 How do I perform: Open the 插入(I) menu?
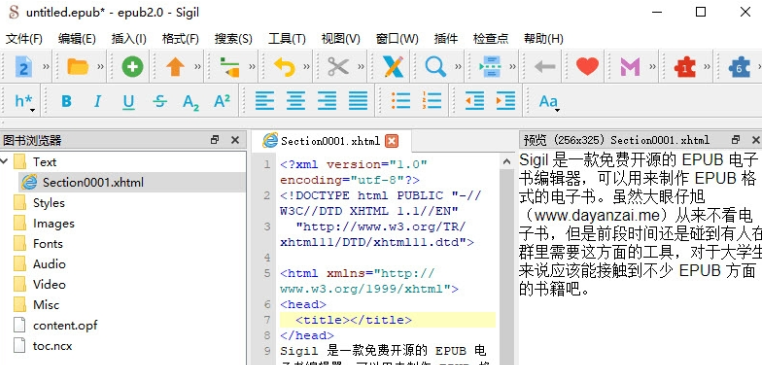(x=128, y=39)
